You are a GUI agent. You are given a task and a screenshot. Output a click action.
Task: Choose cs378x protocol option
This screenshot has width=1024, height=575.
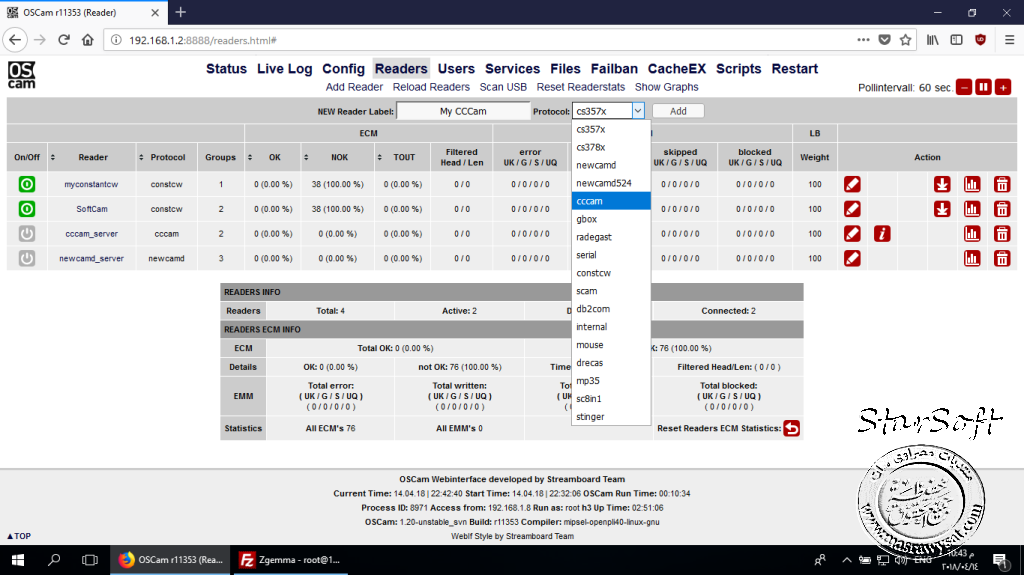tap(611, 147)
